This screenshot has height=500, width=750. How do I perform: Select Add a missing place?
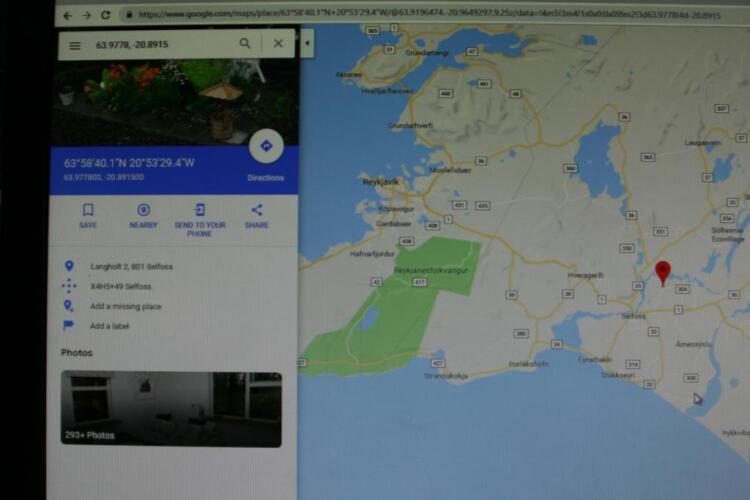(125, 307)
